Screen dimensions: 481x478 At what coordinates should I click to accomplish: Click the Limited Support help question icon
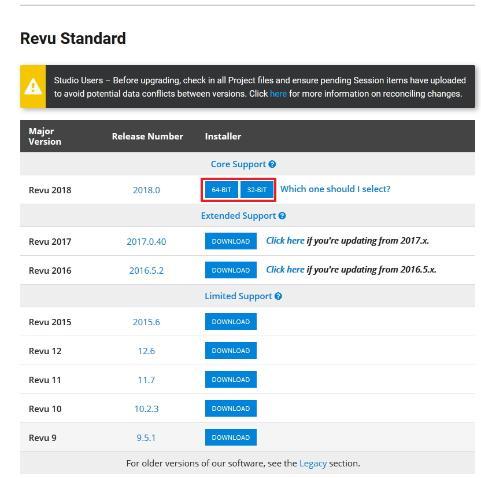pos(278,296)
